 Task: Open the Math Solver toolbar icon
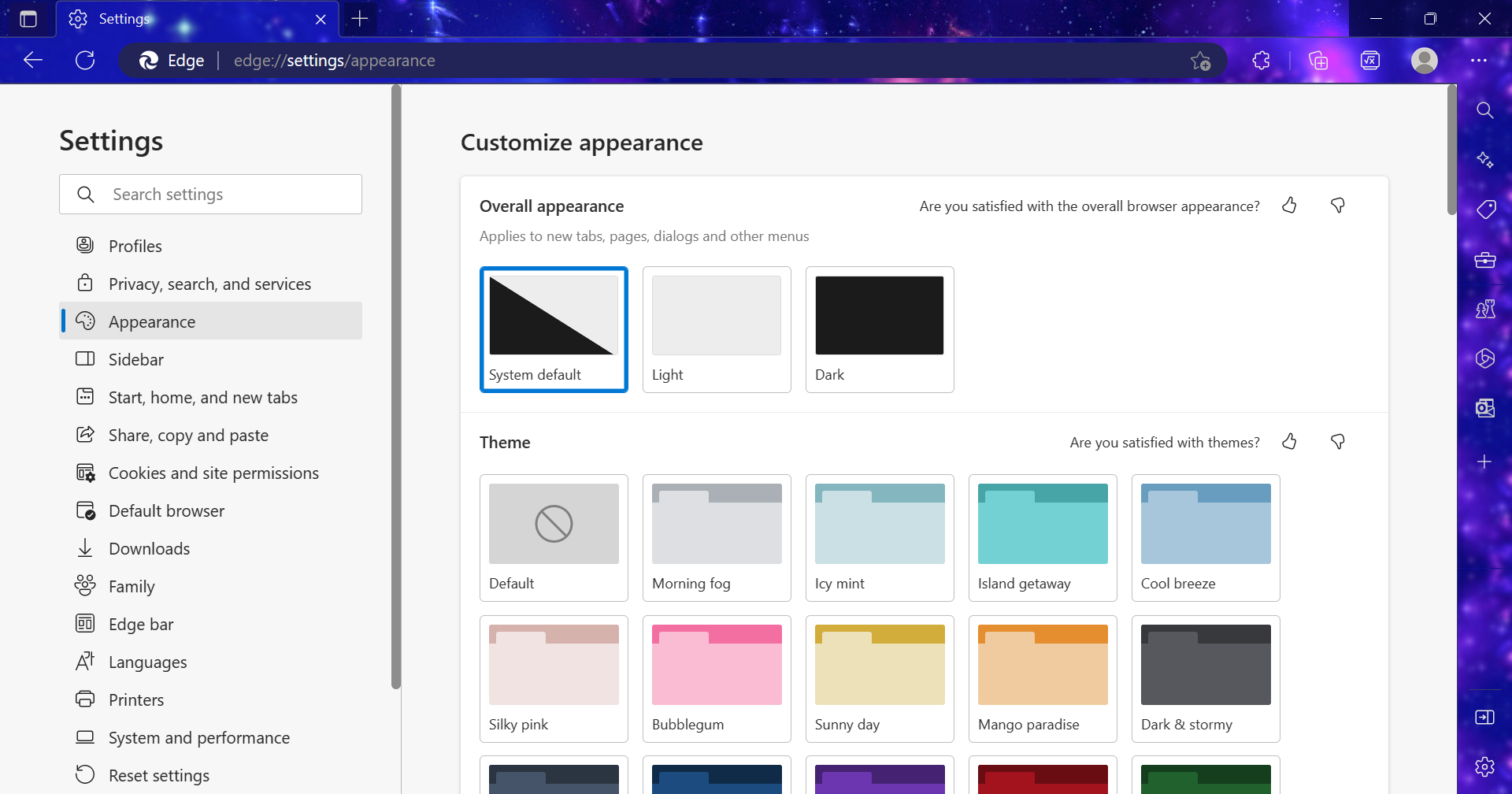click(1370, 60)
